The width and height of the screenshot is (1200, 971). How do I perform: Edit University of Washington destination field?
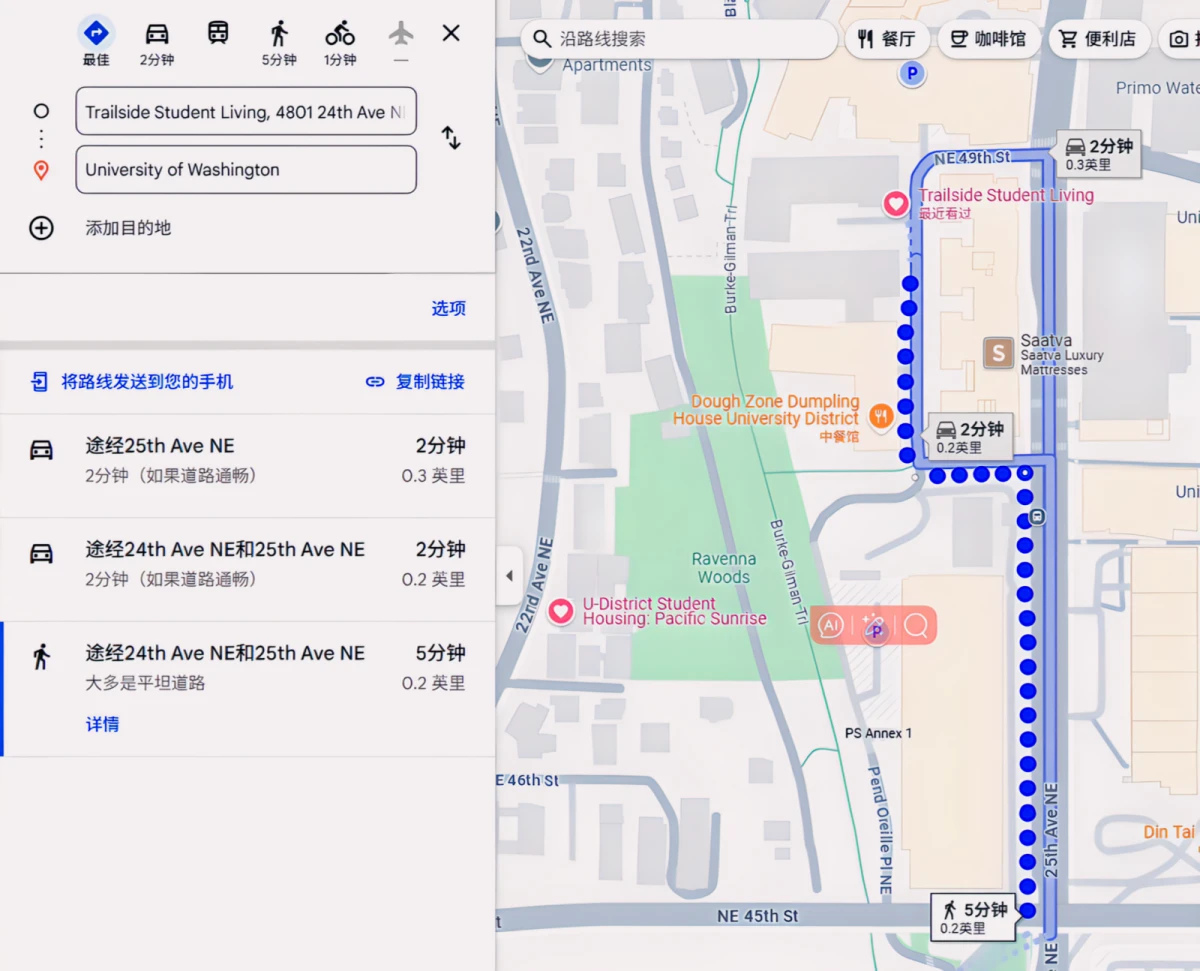(x=246, y=169)
